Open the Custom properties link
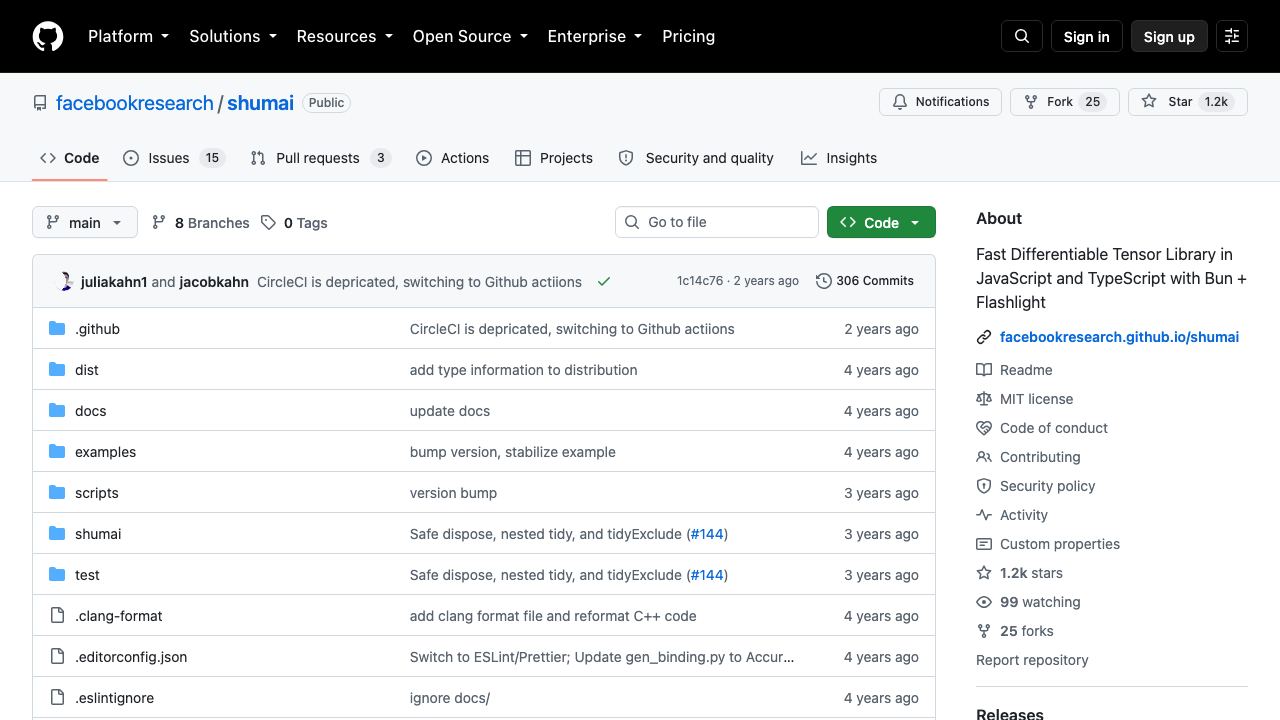Viewport: 1280px width, 720px height. 1060,544
